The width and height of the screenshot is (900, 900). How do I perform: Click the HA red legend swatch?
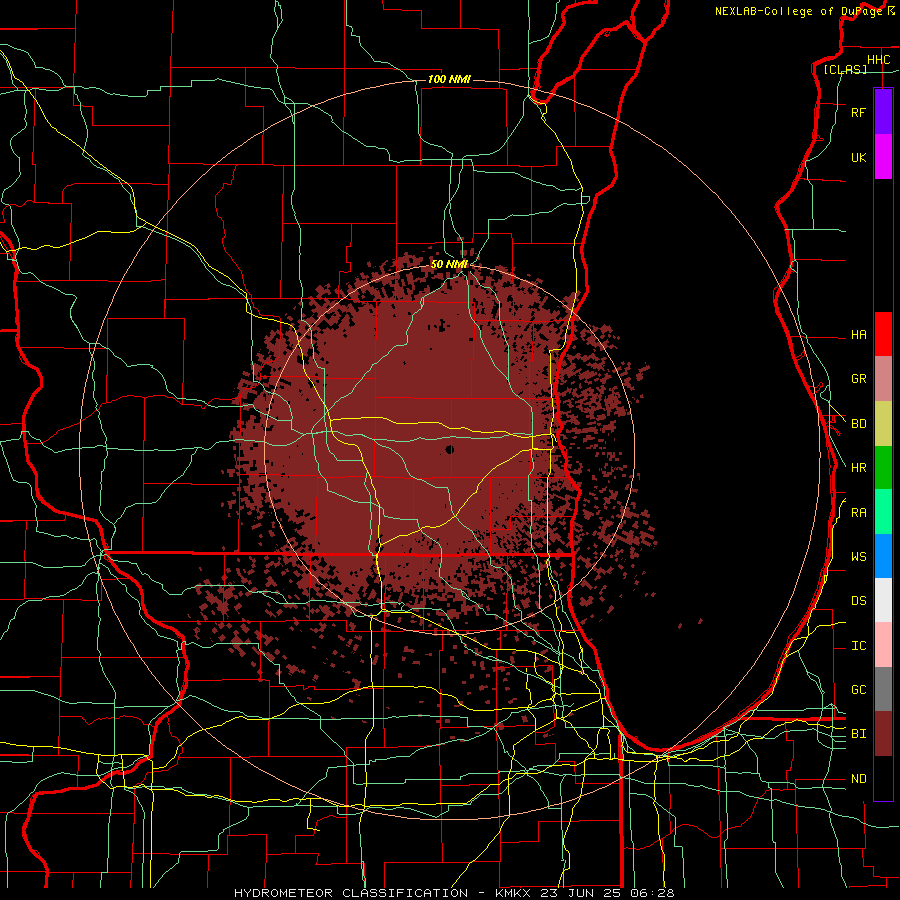pos(883,334)
